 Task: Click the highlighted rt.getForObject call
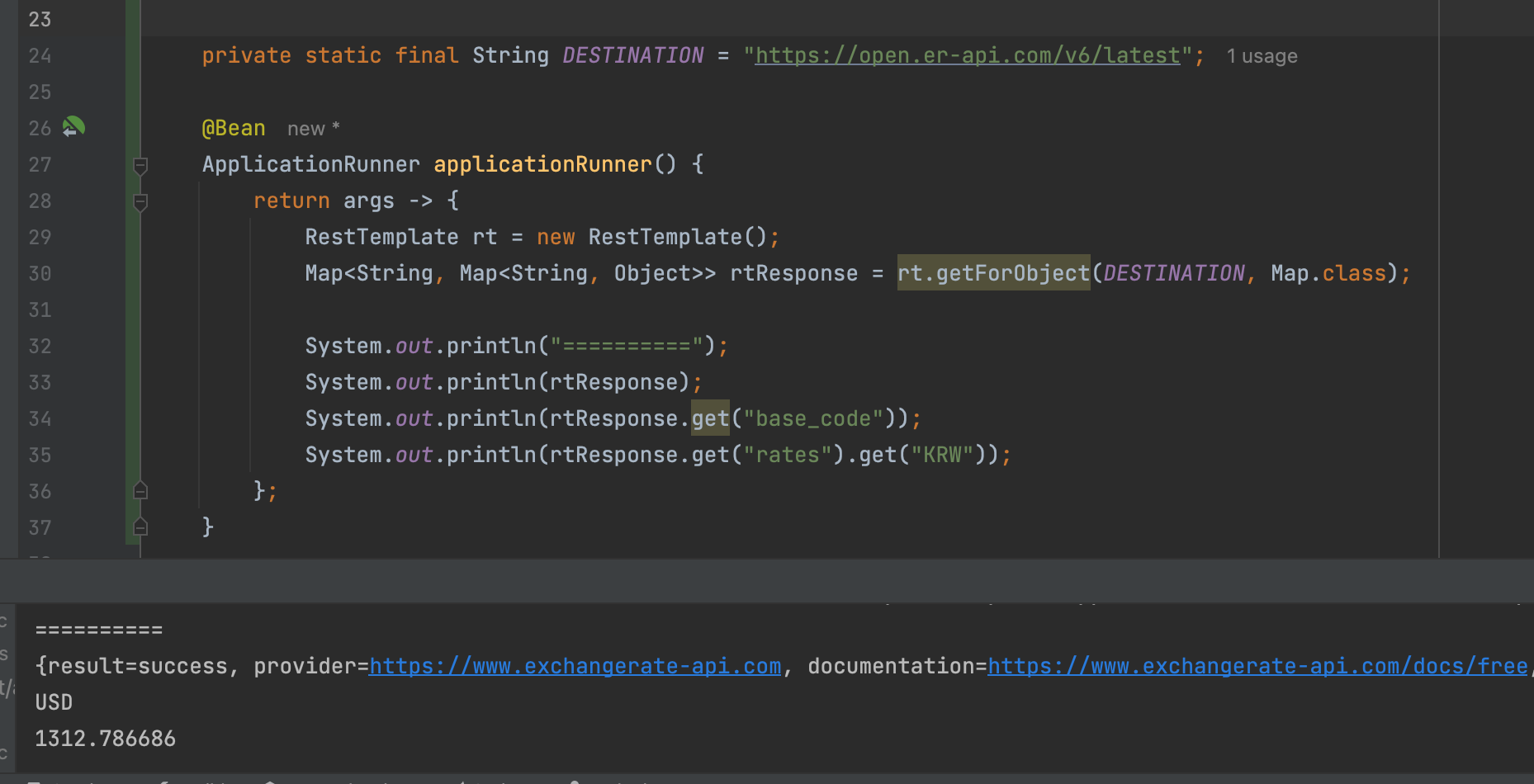994,273
